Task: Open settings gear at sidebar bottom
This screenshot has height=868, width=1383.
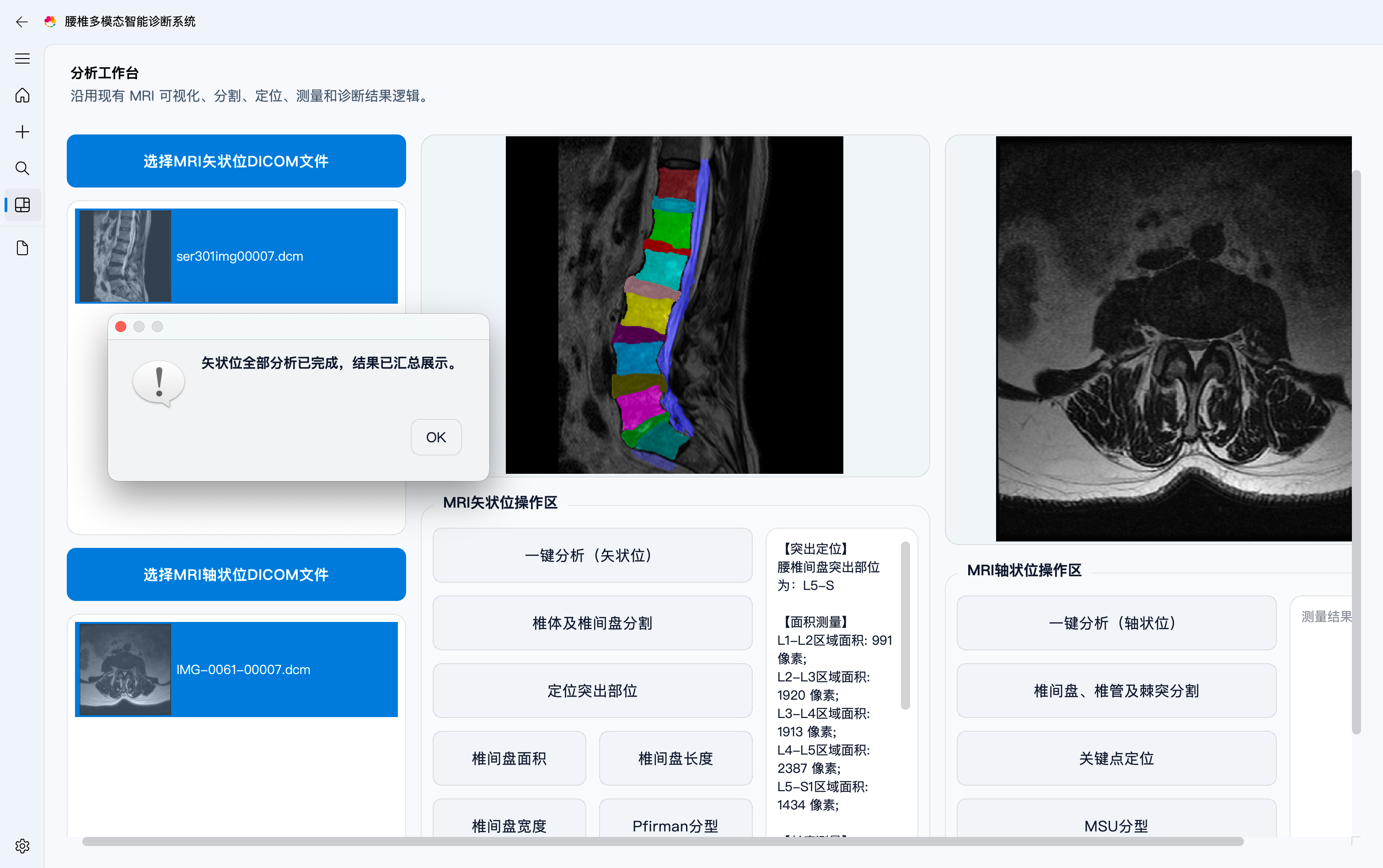Action: 22,846
